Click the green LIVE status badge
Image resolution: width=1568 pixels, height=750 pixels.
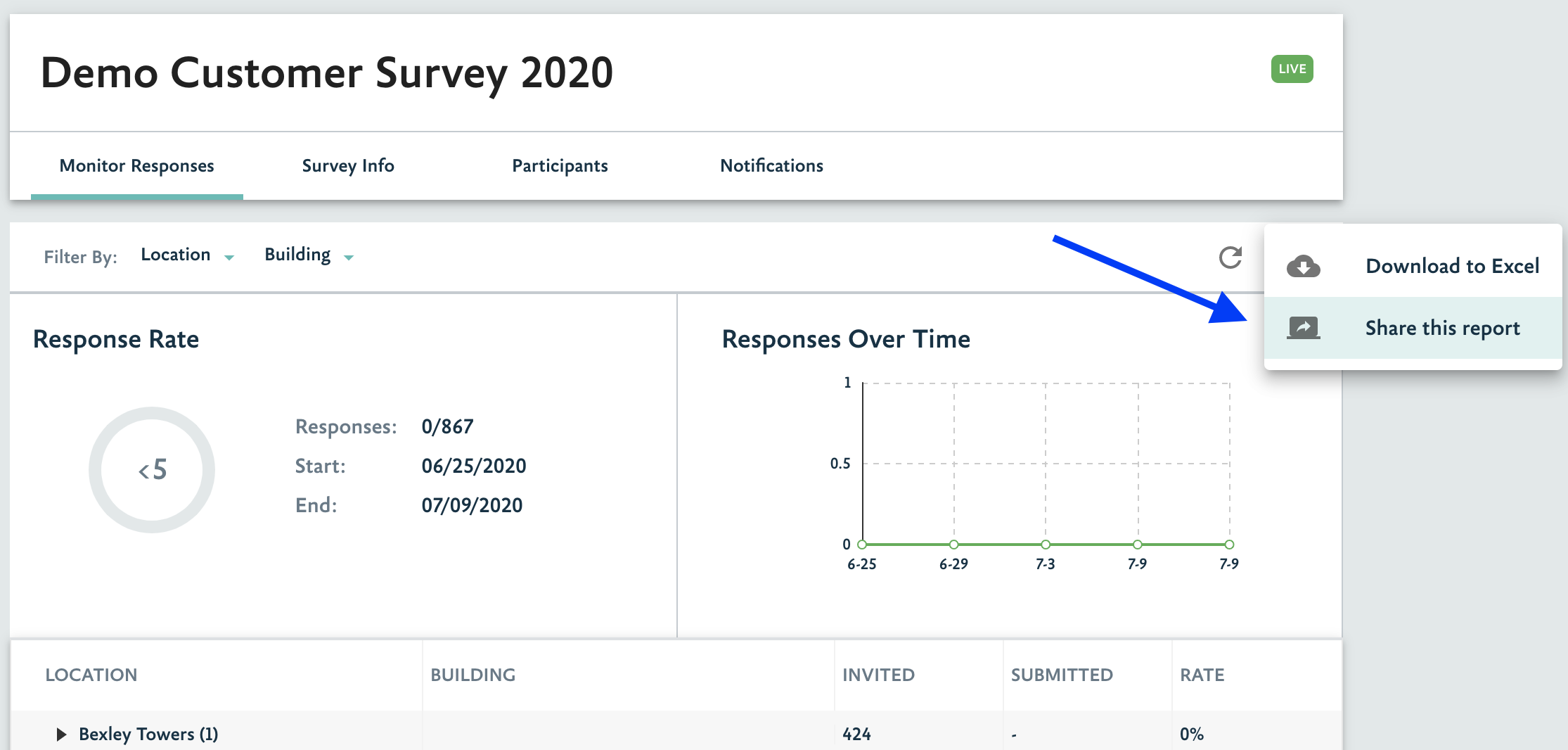point(1292,69)
